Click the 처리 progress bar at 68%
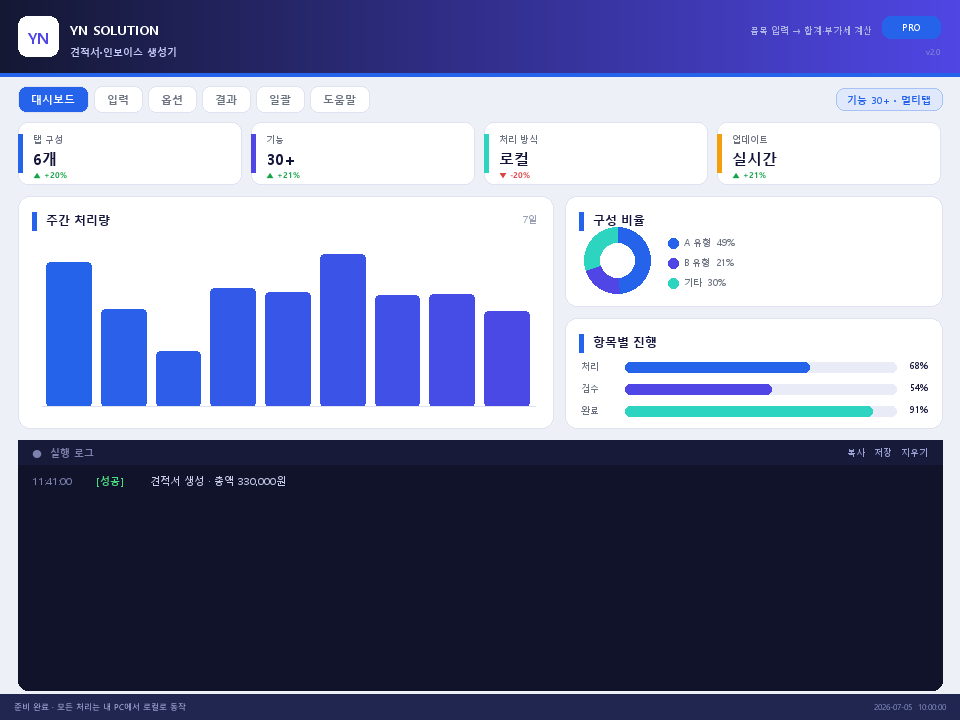960x720 pixels. (x=760, y=367)
